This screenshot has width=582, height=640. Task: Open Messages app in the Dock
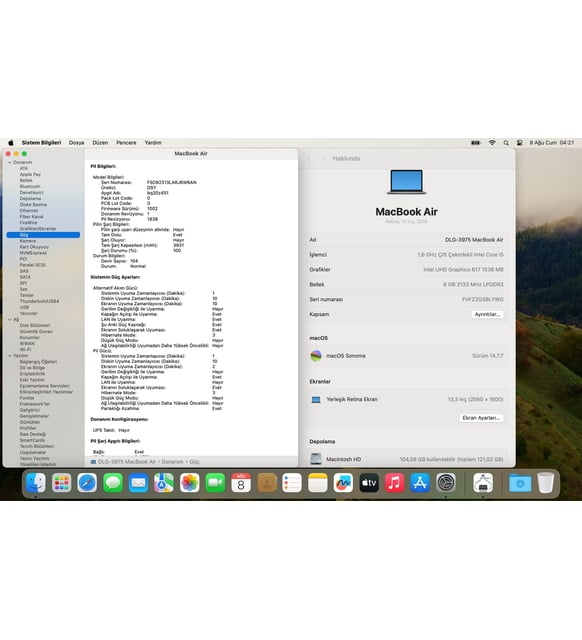pos(113,483)
